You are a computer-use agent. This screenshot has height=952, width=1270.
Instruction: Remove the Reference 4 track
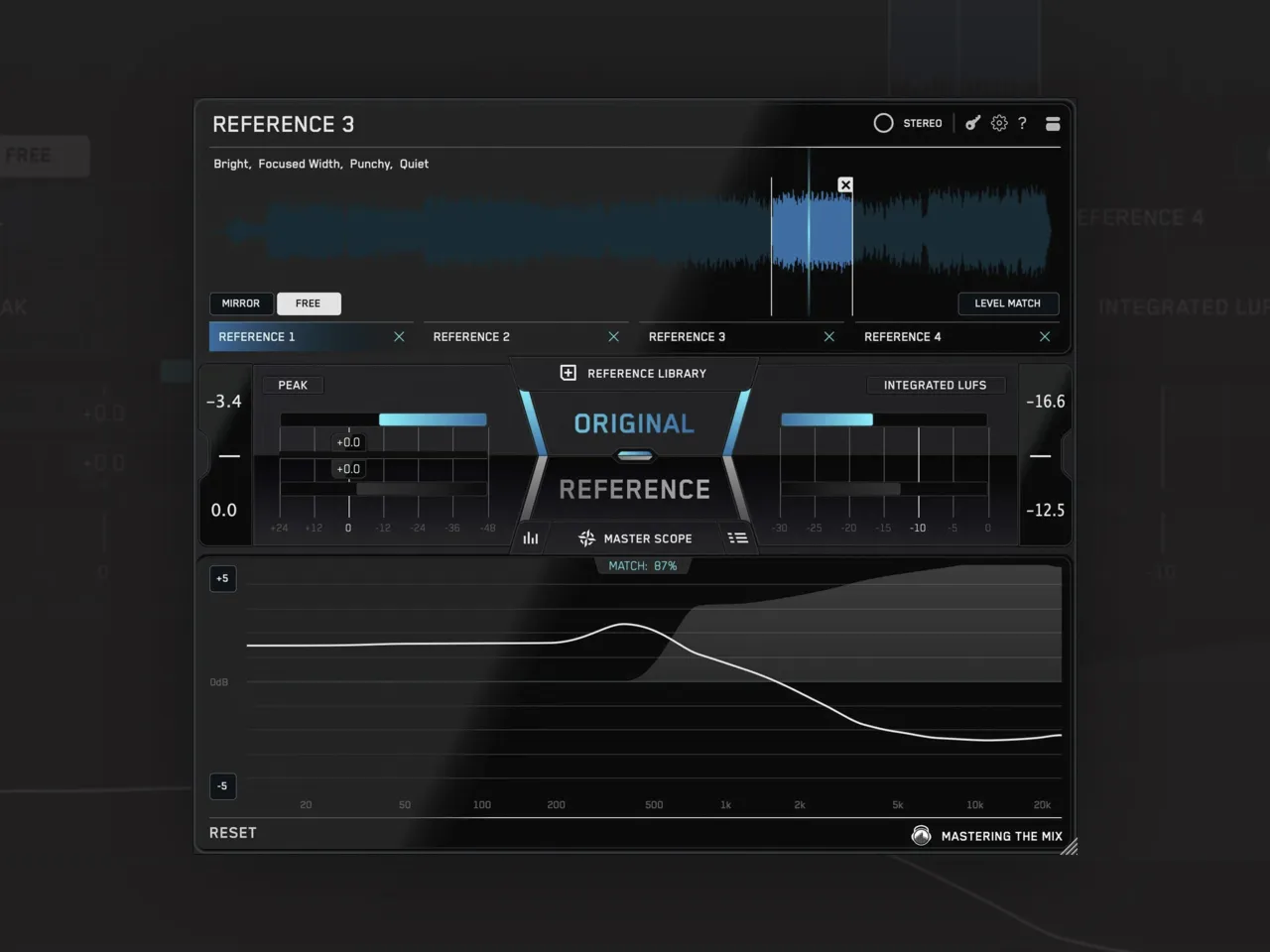(1045, 337)
